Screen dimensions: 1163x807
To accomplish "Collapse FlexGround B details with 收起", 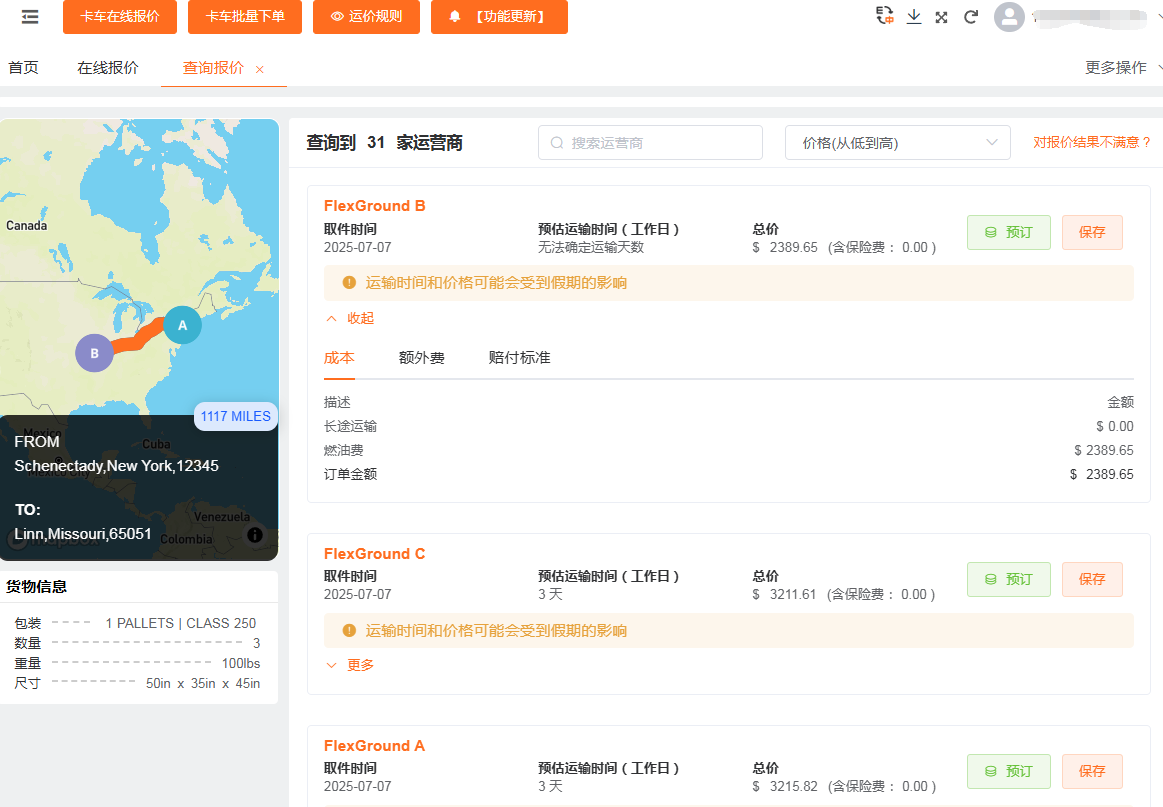I will pyautogui.click(x=350, y=318).
